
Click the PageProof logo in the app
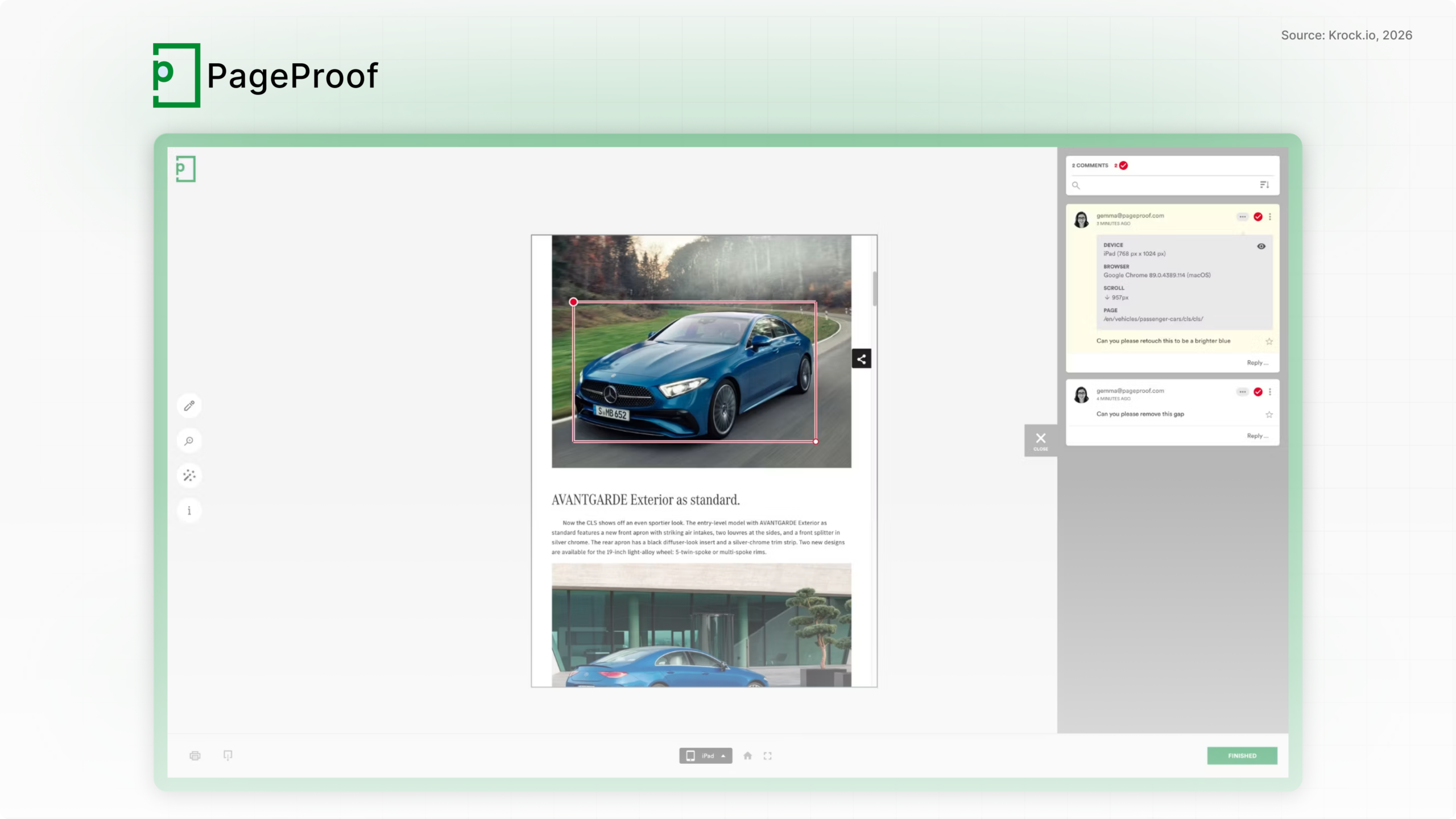[185, 169]
